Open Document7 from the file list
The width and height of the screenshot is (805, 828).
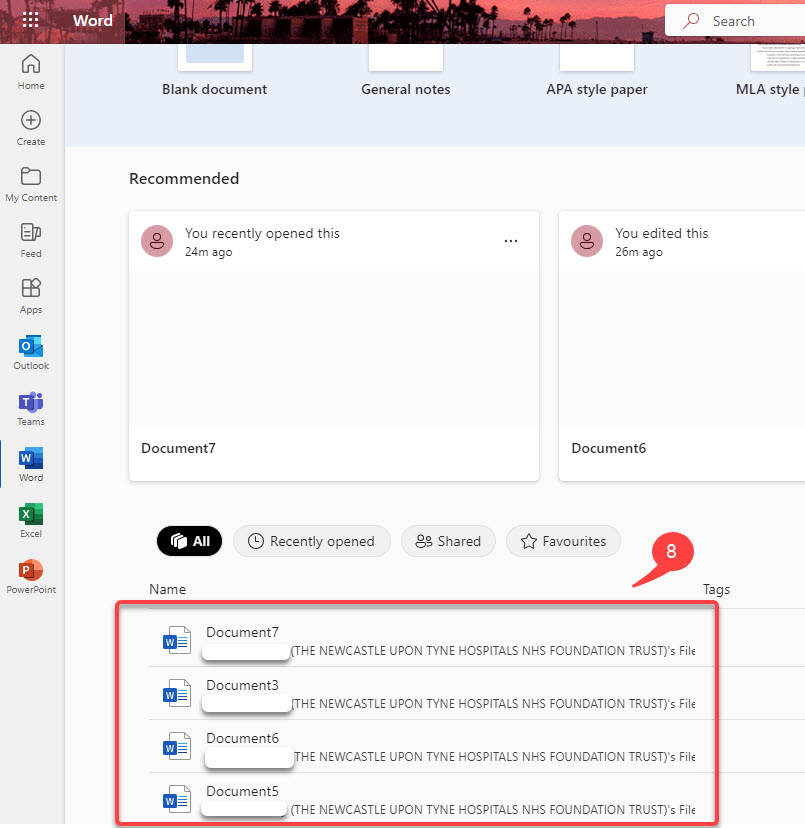click(x=242, y=632)
